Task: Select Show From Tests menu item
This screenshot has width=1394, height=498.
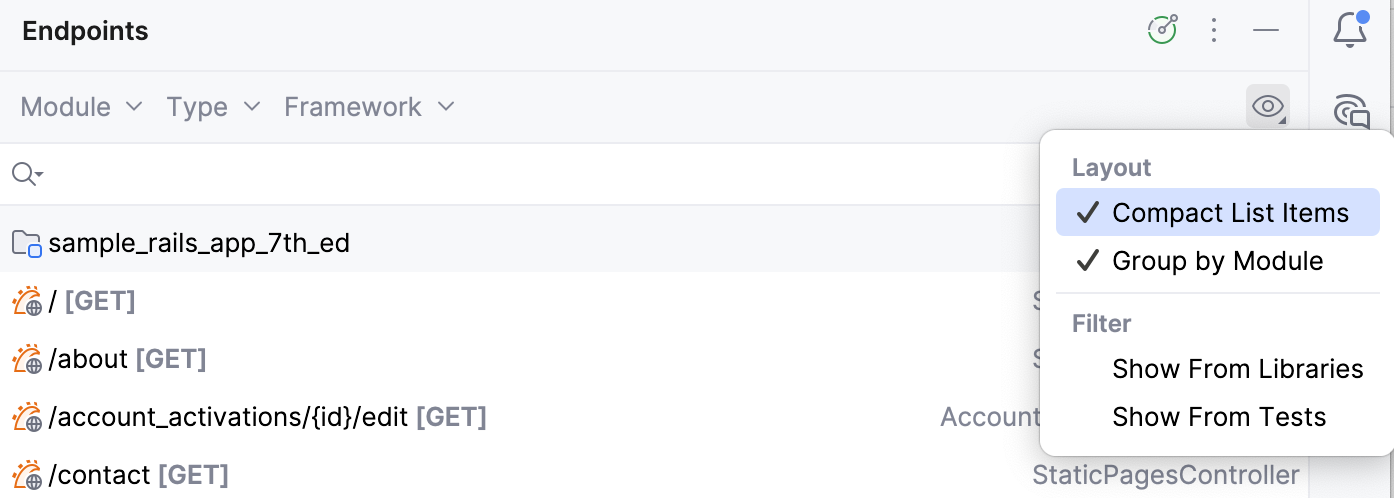Action: coord(1219,417)
